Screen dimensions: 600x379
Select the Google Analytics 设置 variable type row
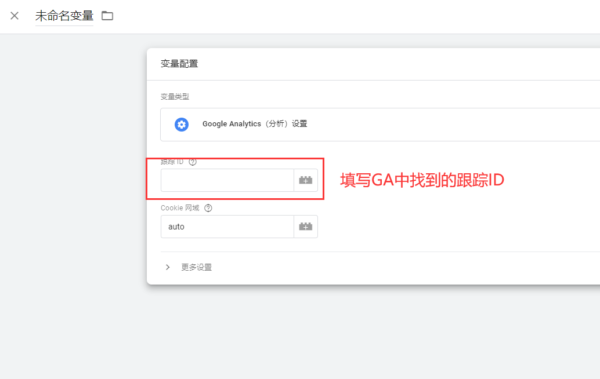pyautogui.click(x=380, y=124)
